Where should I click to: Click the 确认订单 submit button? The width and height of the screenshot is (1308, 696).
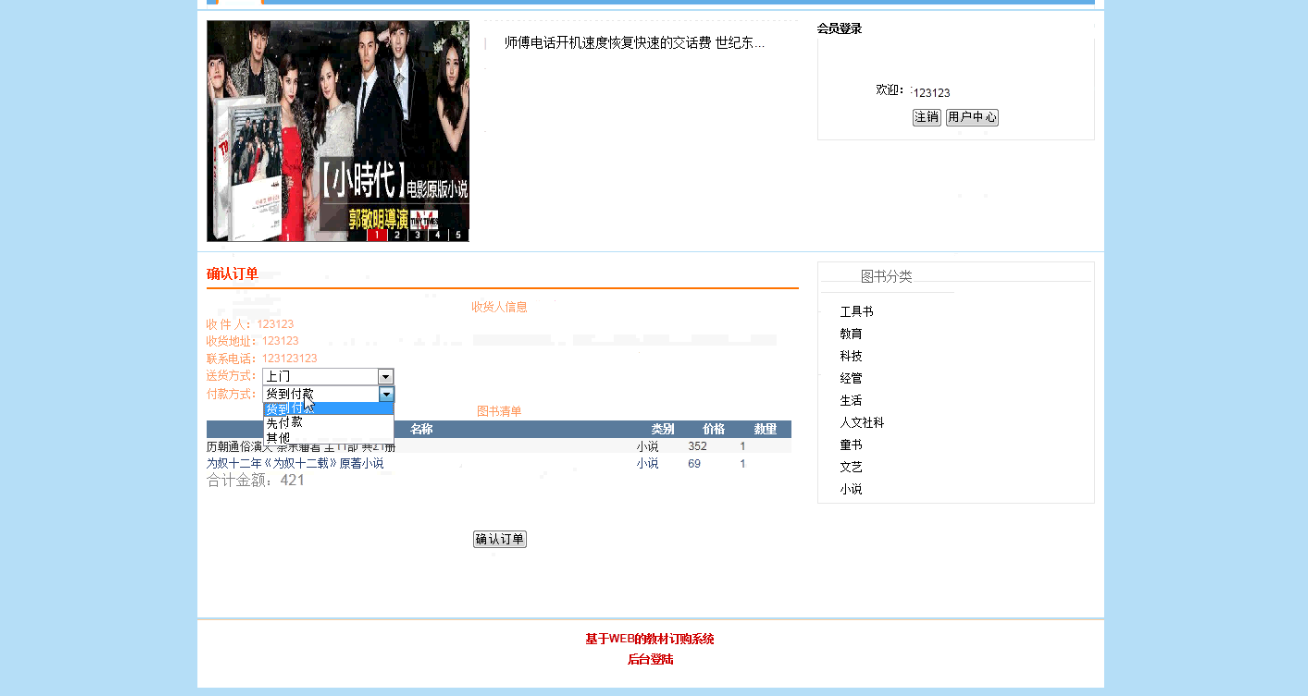(x=500, y=539)
